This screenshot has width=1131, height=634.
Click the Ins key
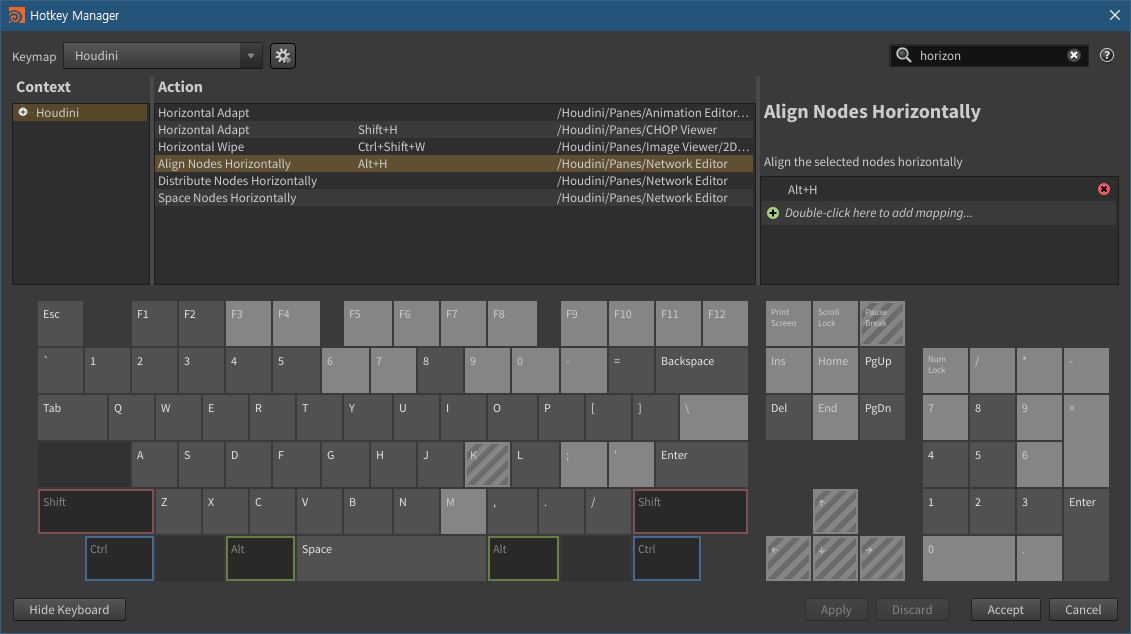[788, 370]
